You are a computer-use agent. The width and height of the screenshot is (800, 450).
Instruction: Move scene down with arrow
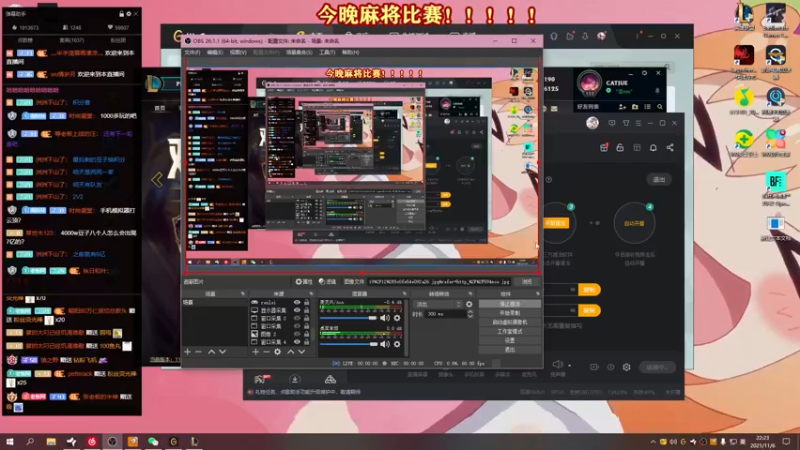pos(222,352)
